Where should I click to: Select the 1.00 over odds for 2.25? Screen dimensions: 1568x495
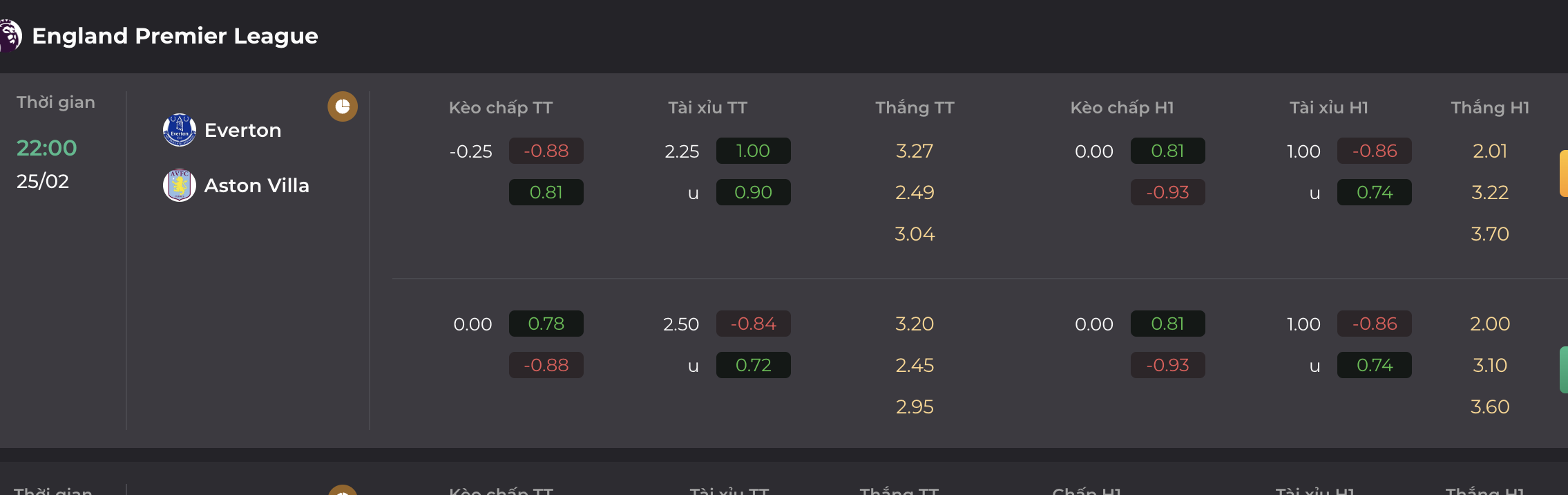point(753,151)
